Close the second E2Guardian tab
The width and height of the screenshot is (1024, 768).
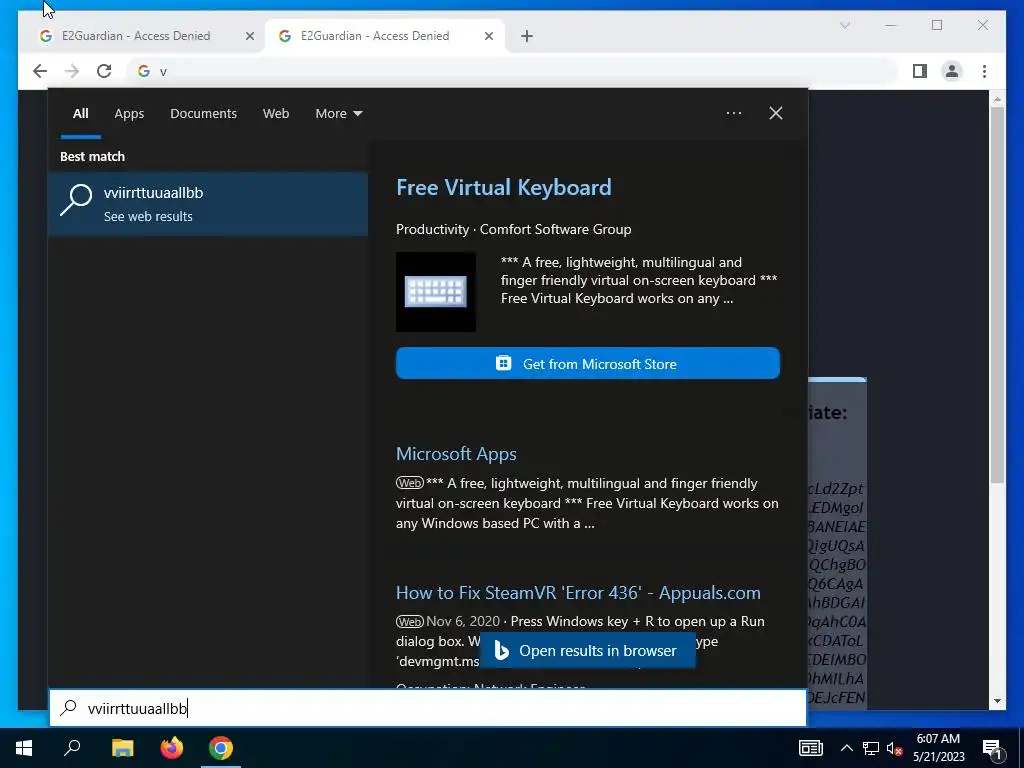point(488,36)
